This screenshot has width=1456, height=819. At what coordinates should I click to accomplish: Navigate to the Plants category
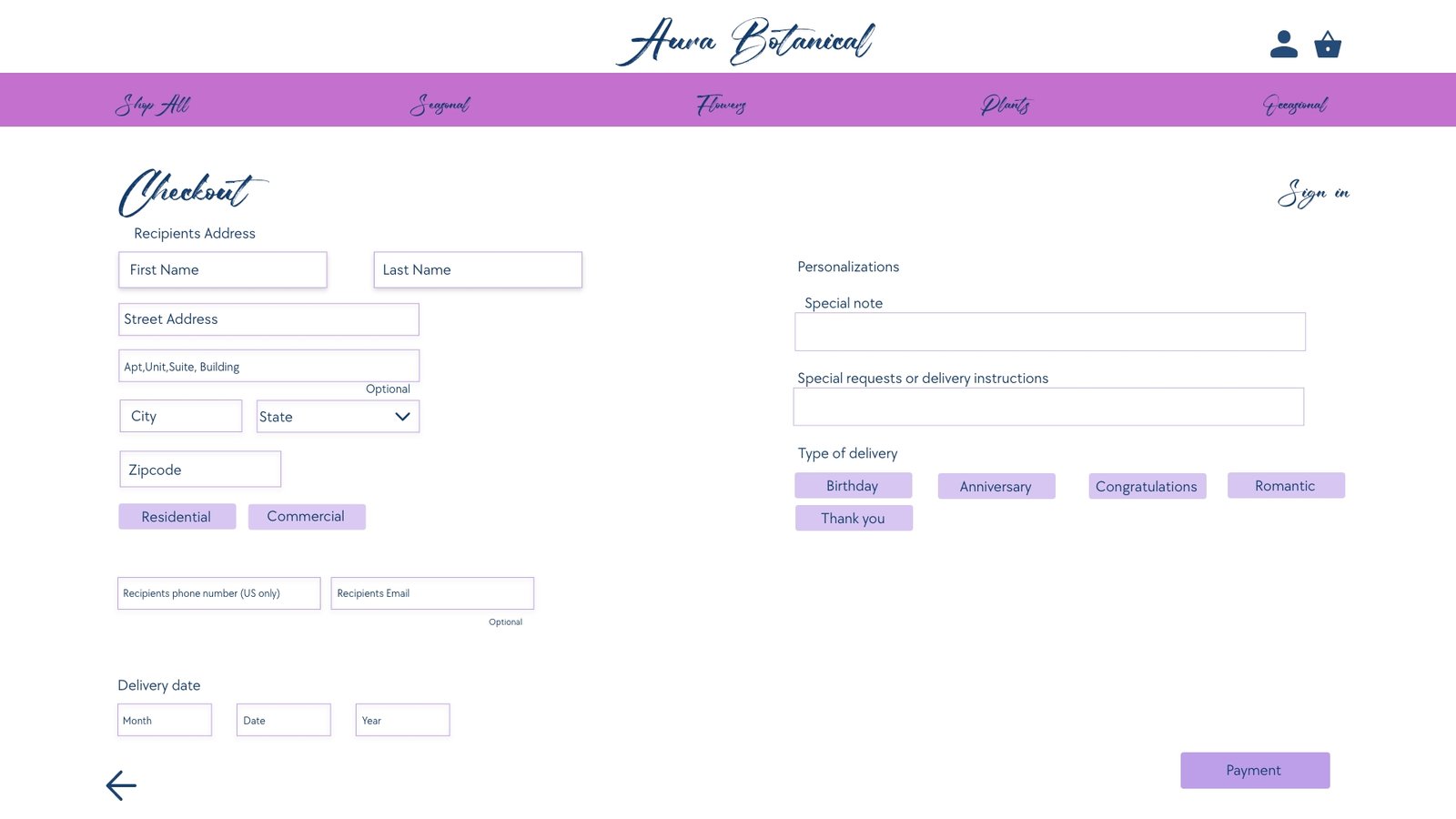pos(1006,105)
